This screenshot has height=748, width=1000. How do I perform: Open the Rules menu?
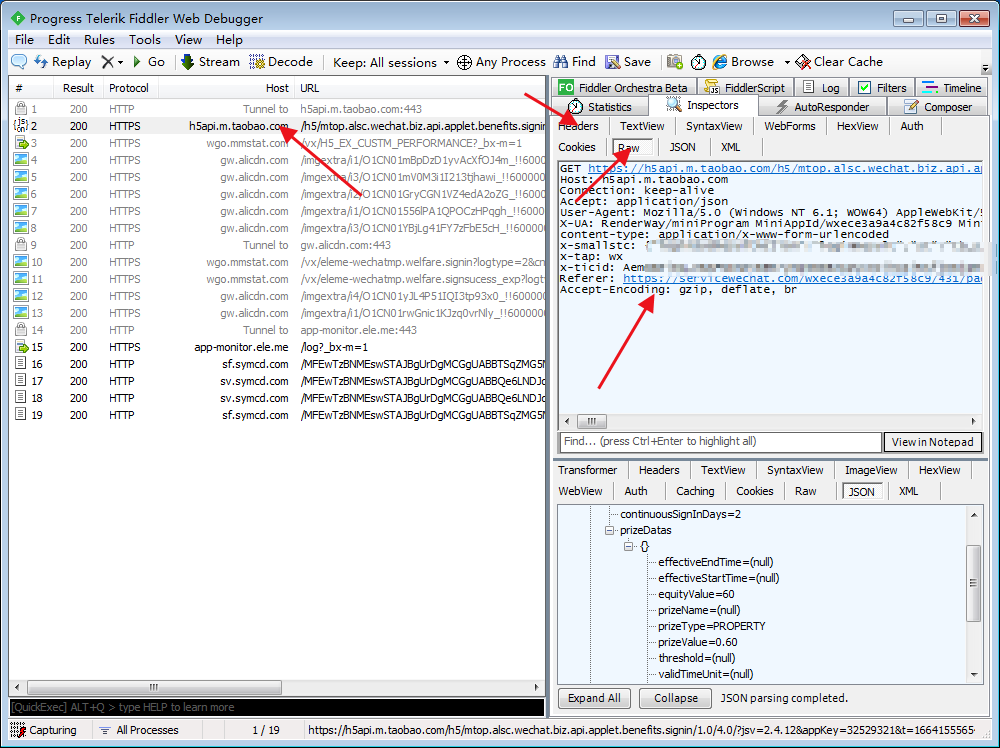[x=99, y=40]
